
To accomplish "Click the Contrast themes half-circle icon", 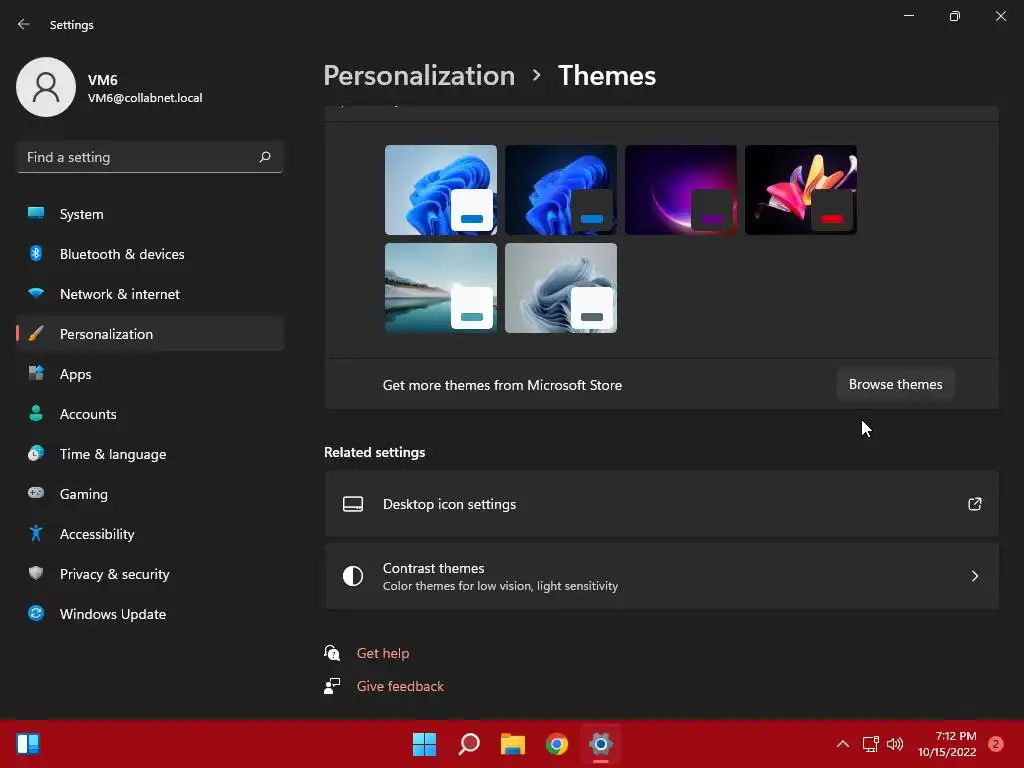I will tap(353, 576).
